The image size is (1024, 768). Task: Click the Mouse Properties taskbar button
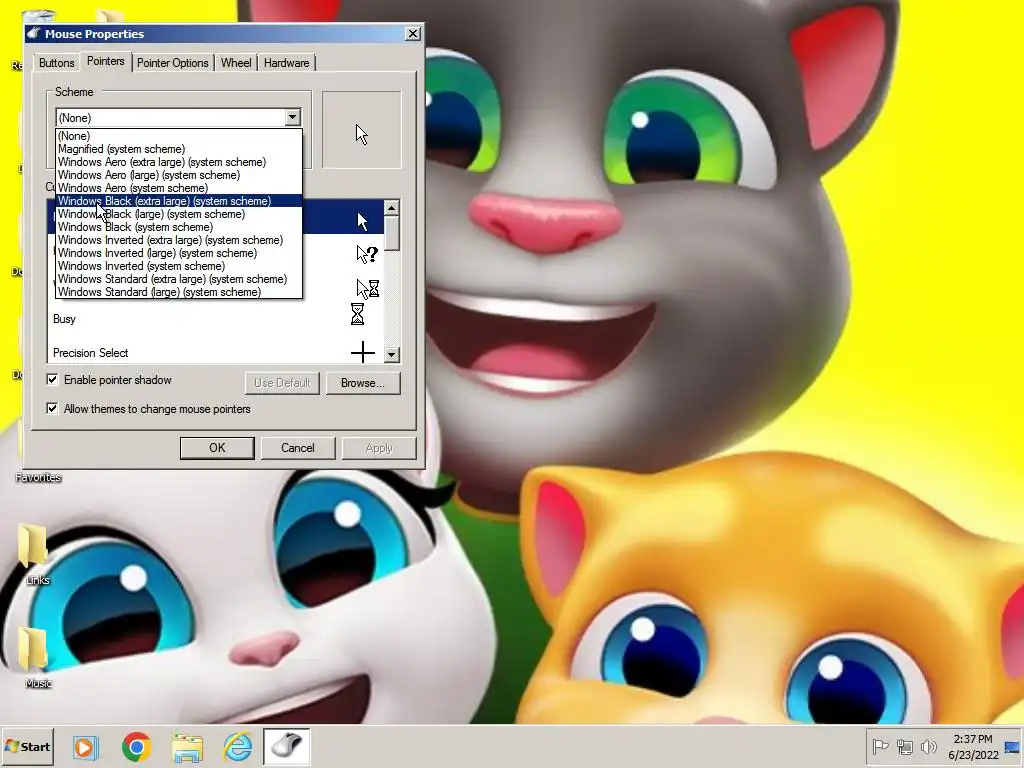coord(286,746)
